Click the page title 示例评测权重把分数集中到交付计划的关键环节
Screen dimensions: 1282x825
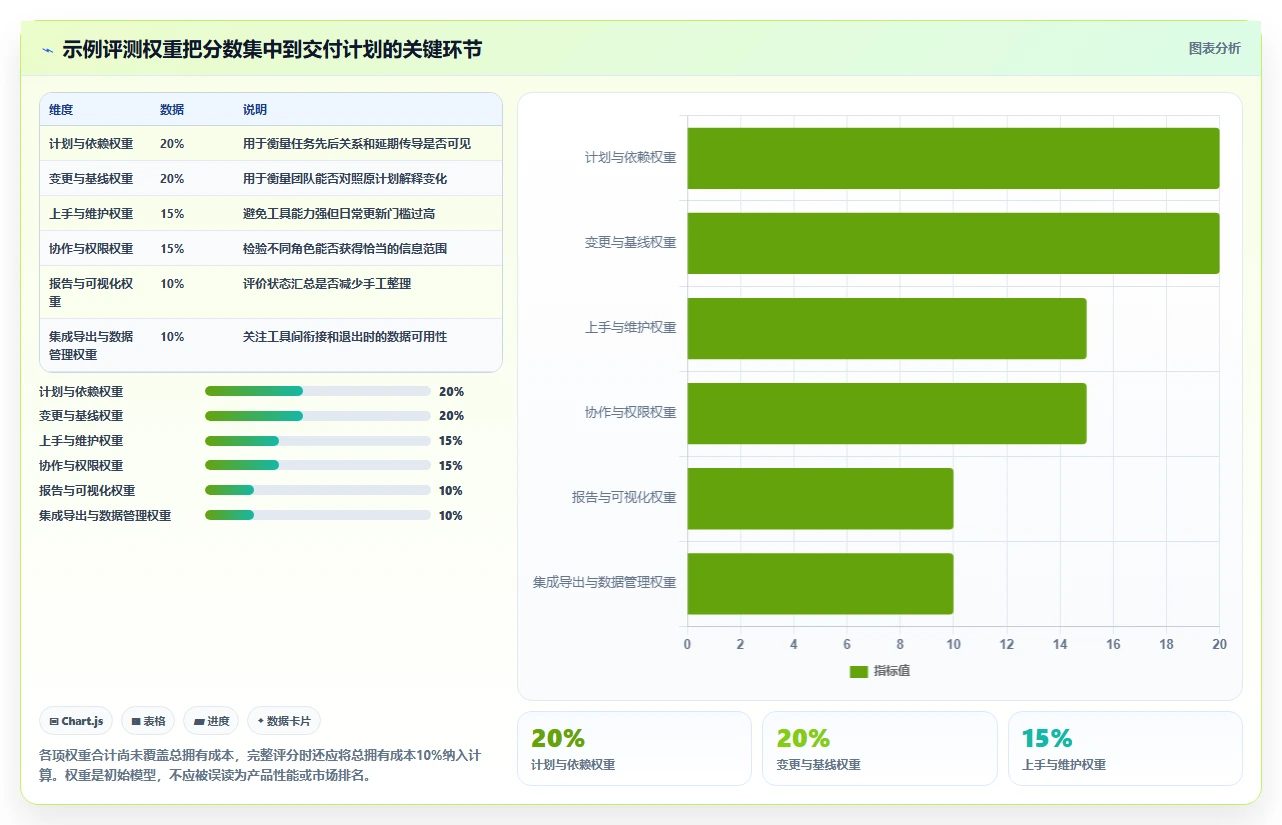point(272,49)
